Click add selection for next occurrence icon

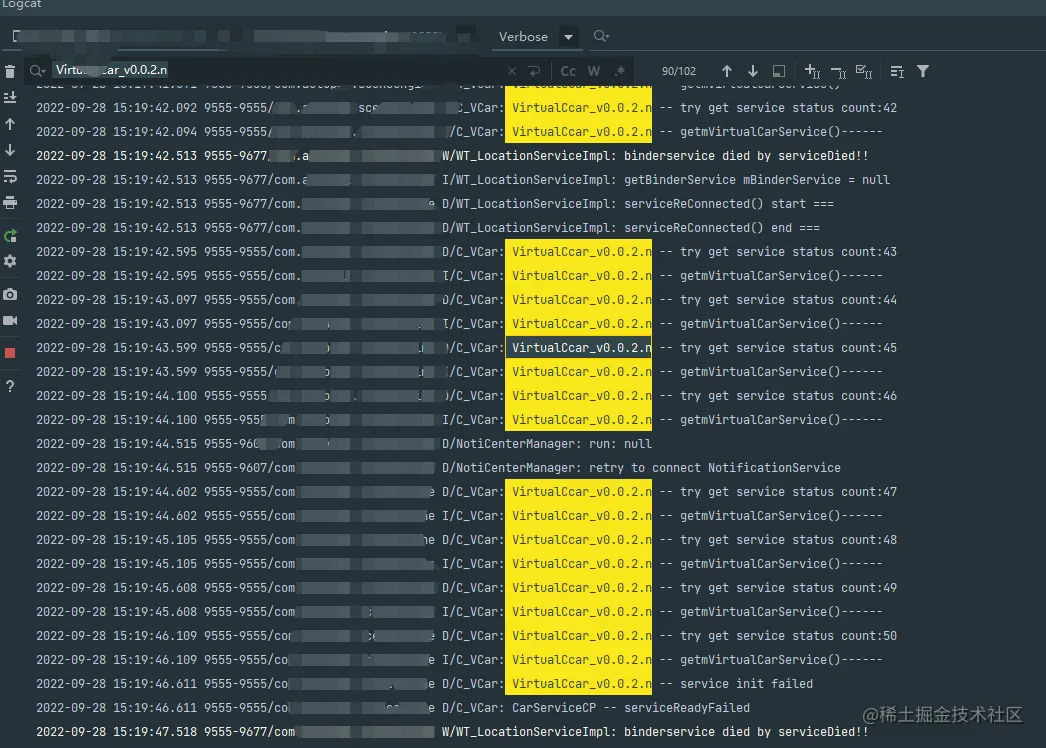tap(812, 71)
